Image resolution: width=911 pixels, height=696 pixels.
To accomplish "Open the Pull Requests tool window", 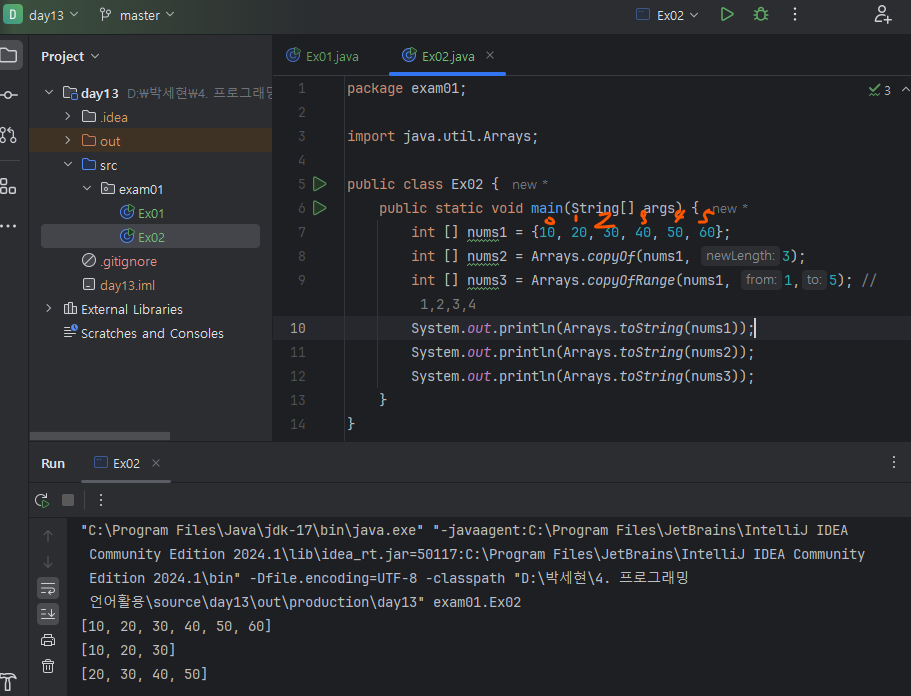I will click(x=9, y=134).
